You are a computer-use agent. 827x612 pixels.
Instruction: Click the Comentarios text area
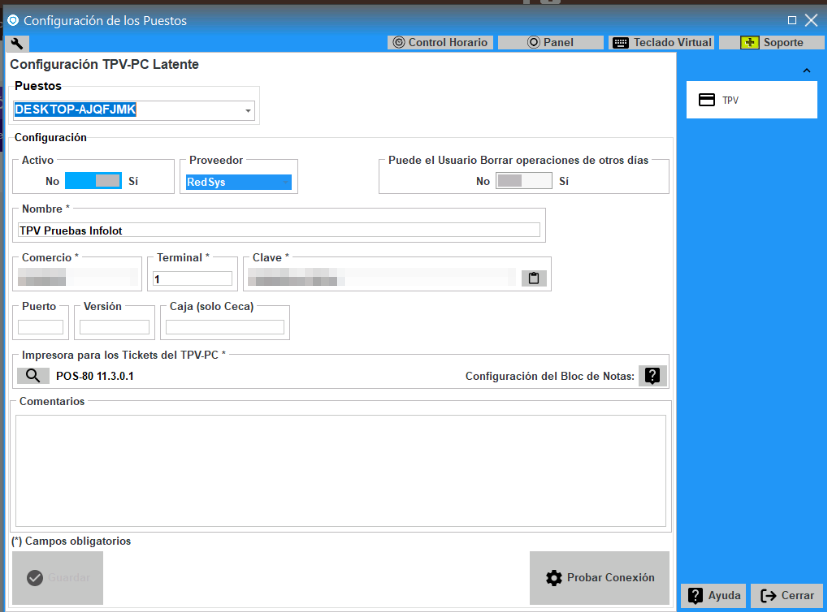coord(341,471)
